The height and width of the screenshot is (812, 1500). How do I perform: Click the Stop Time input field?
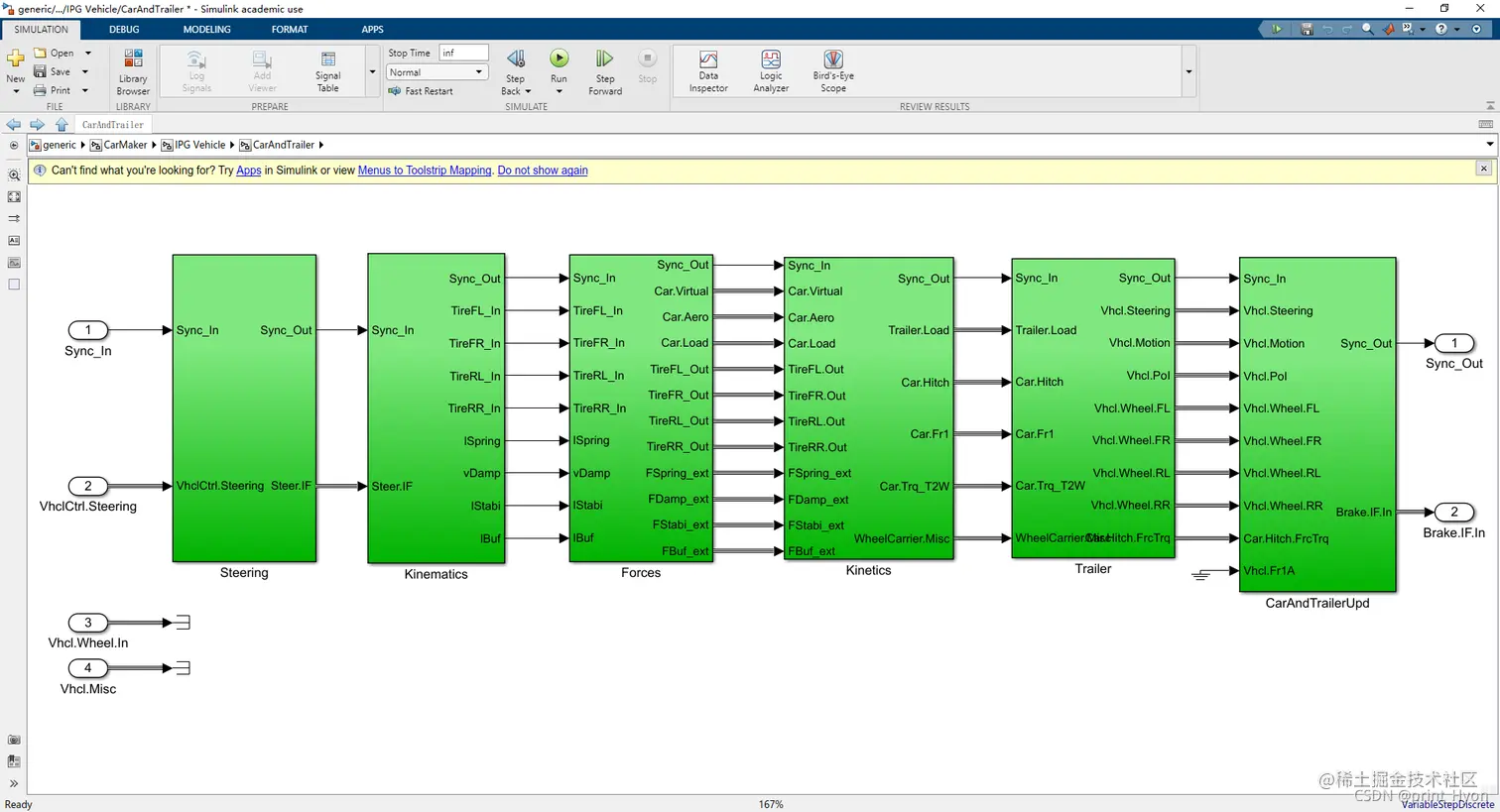(x=463, y=53)
